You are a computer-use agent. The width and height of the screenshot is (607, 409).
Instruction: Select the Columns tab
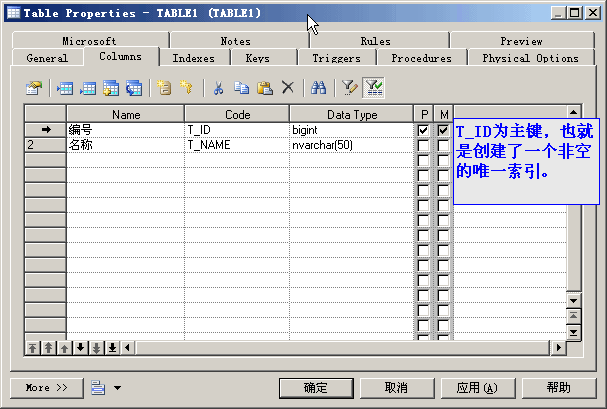(120, 56)
